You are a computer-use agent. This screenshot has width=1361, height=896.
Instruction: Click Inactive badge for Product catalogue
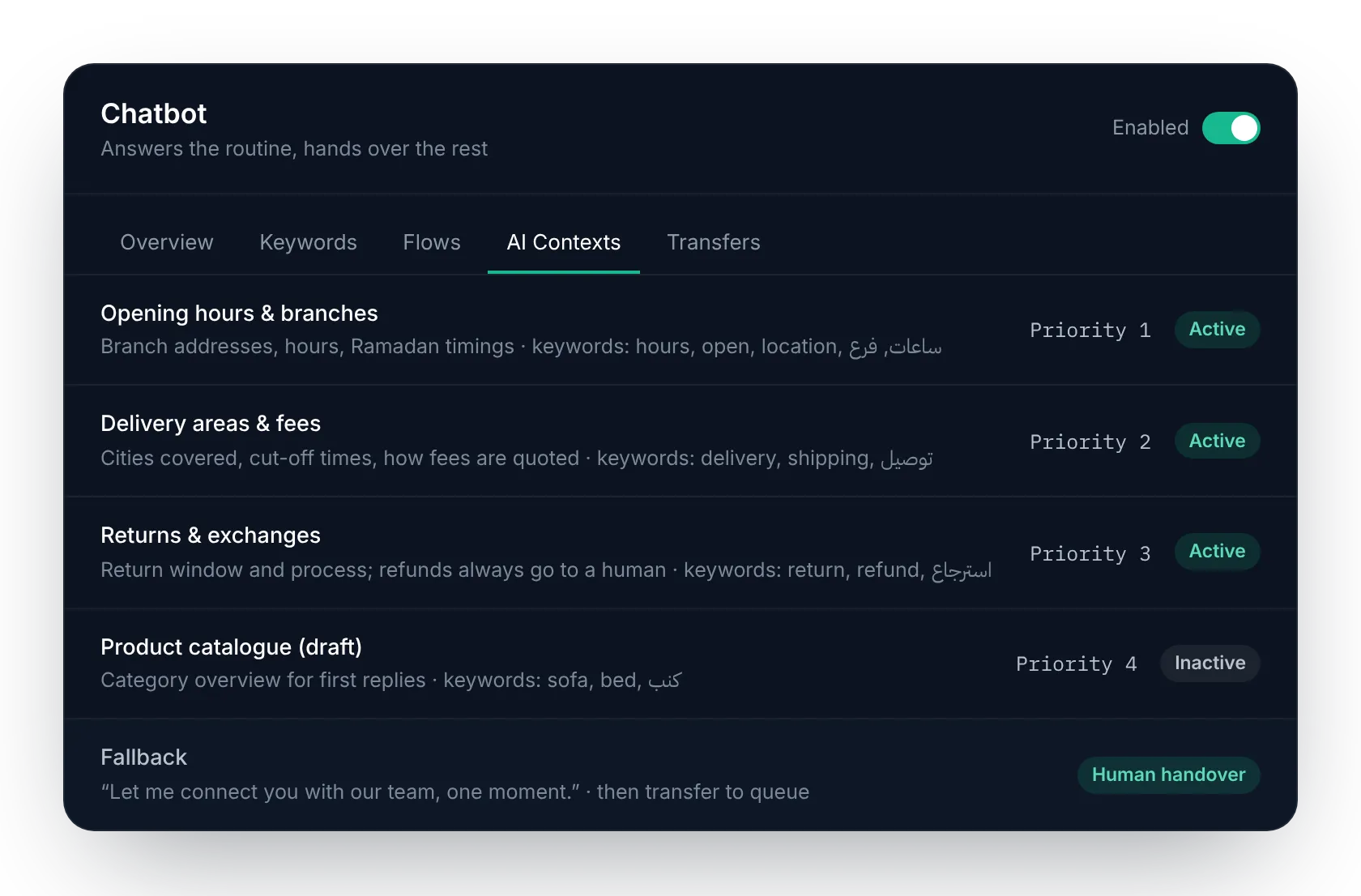[1210, 663]
